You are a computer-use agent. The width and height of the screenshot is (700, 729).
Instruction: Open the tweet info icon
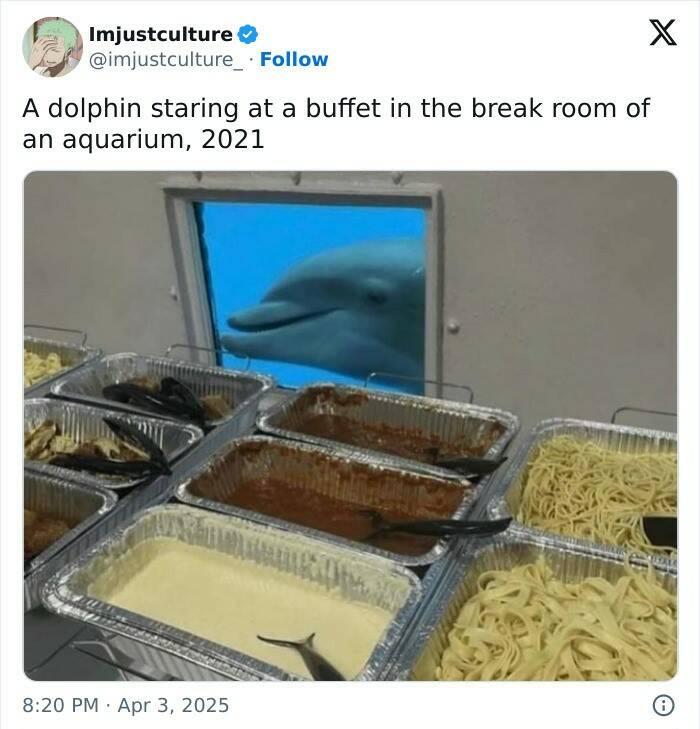[x=663, y=705]
